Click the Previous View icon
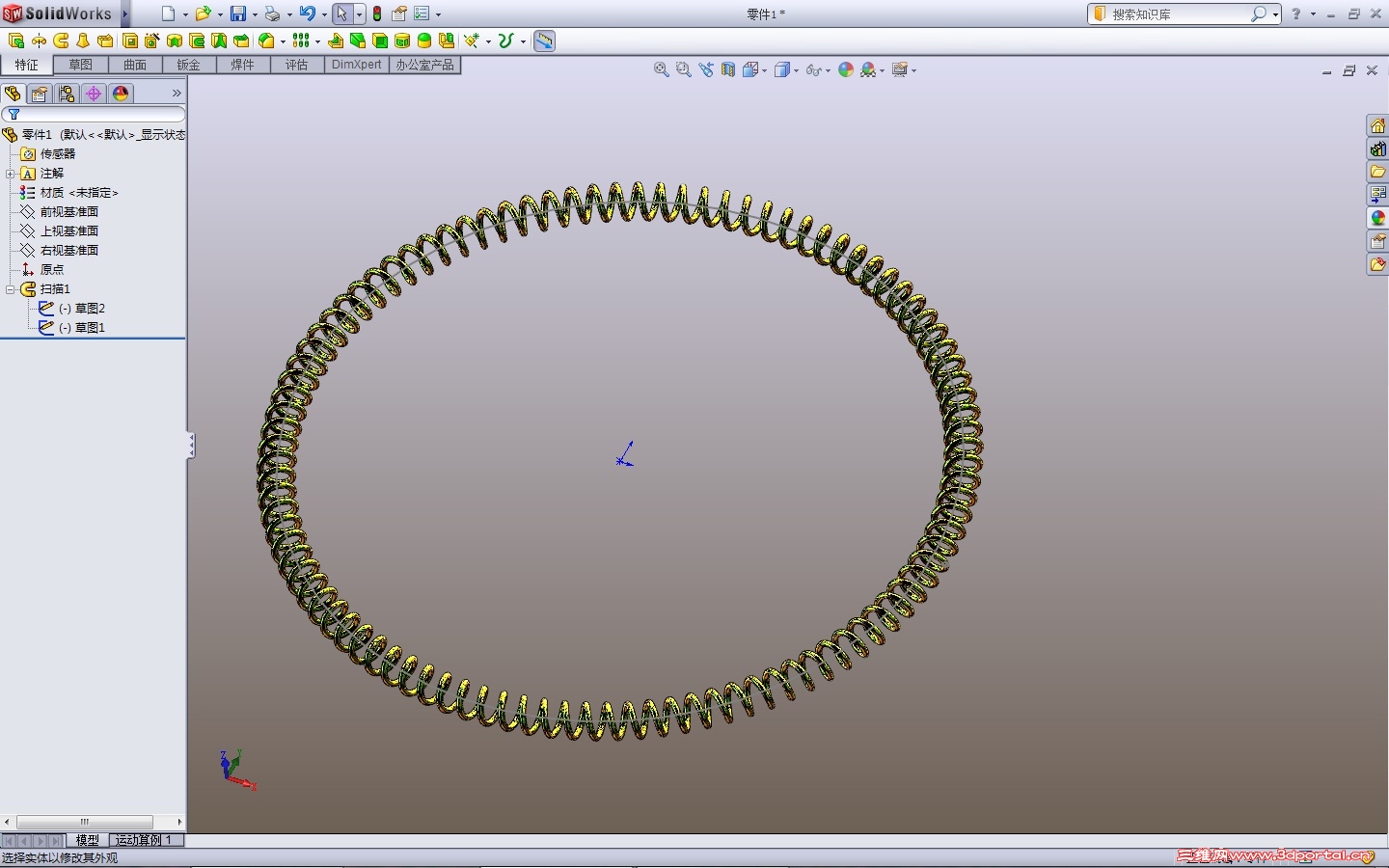Image resolution: width=1389 pixels, height=868 pixels. [x=706, y=69]
